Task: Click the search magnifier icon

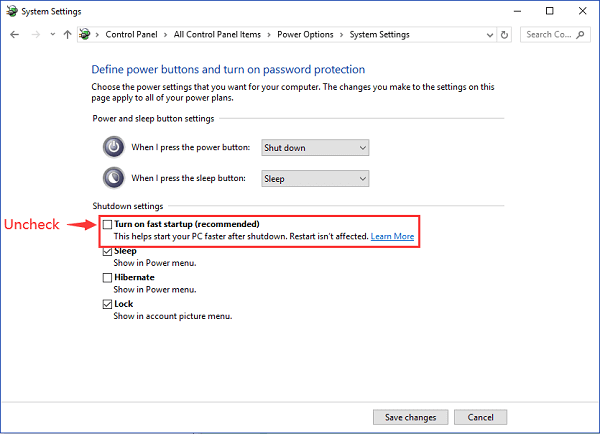Action: [580, 35]
